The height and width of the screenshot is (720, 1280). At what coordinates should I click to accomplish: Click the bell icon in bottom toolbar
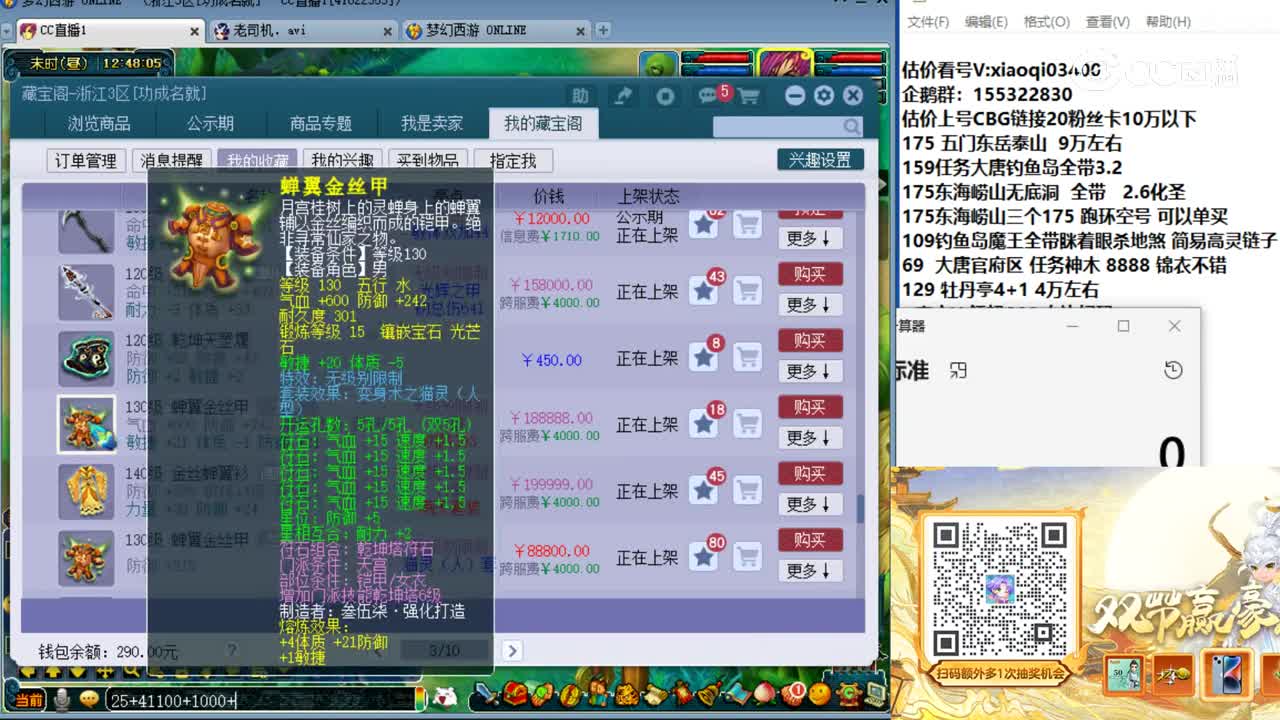708,692
